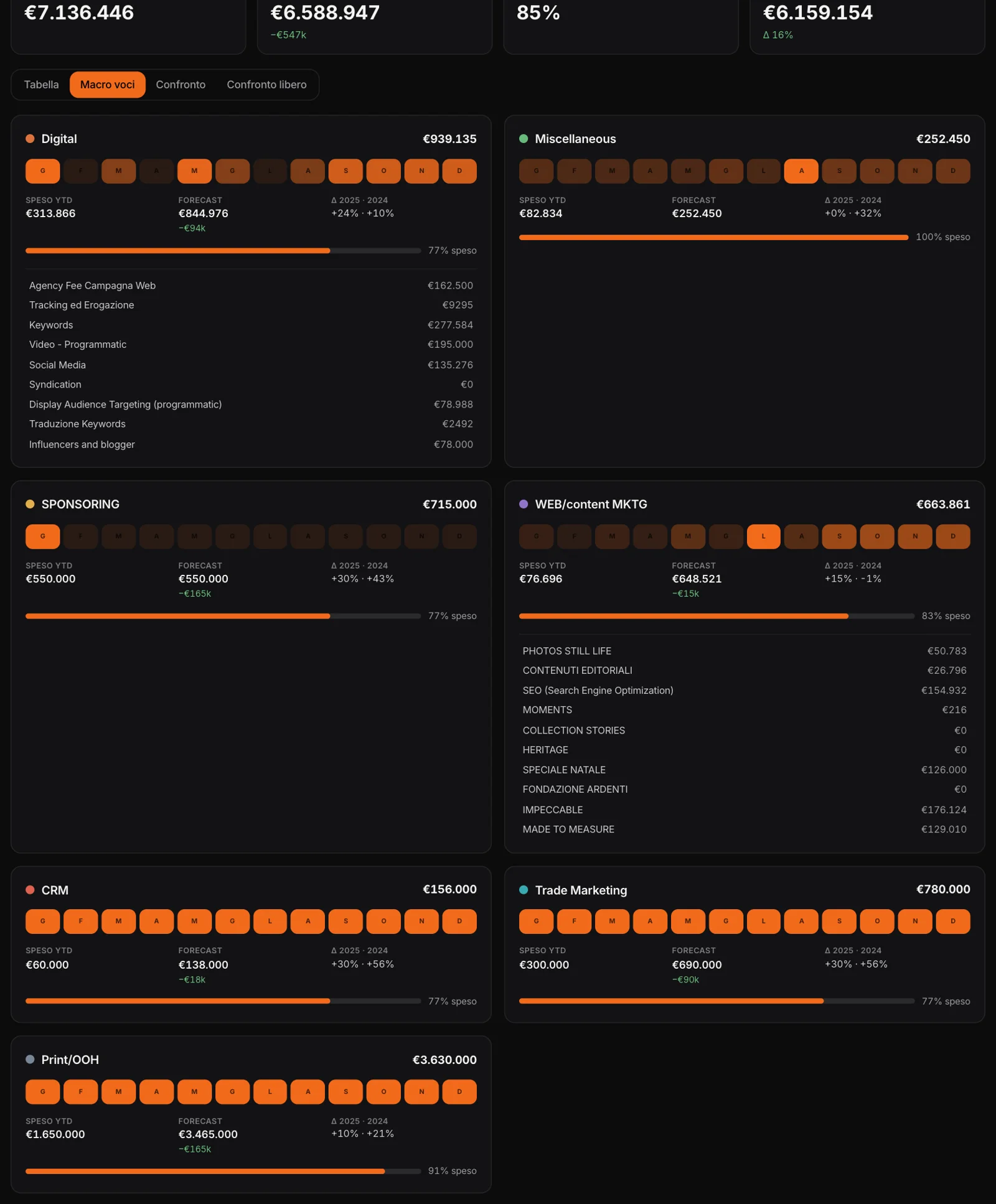Click the teal dot next to Trade Marketing
Viewport: 996px width, 1204px height.
coord(524,890)
